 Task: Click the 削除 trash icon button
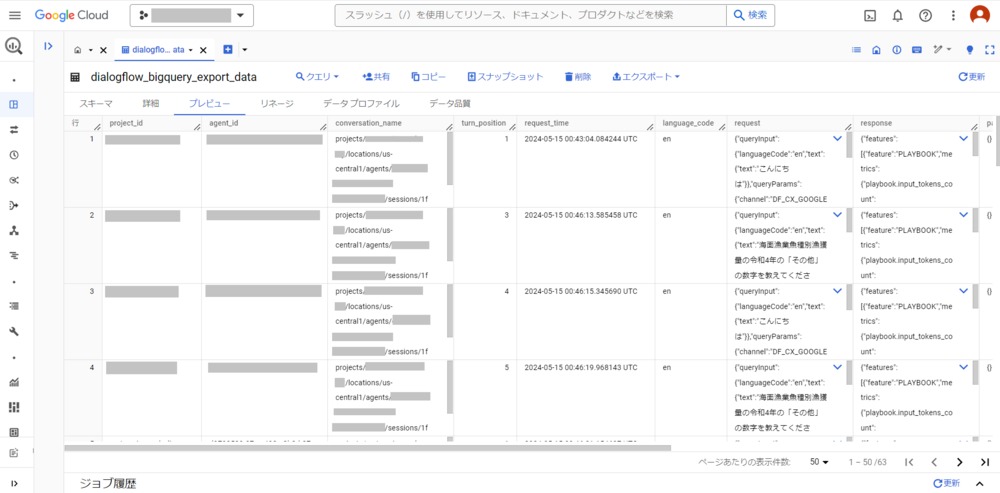click(577, 76)
